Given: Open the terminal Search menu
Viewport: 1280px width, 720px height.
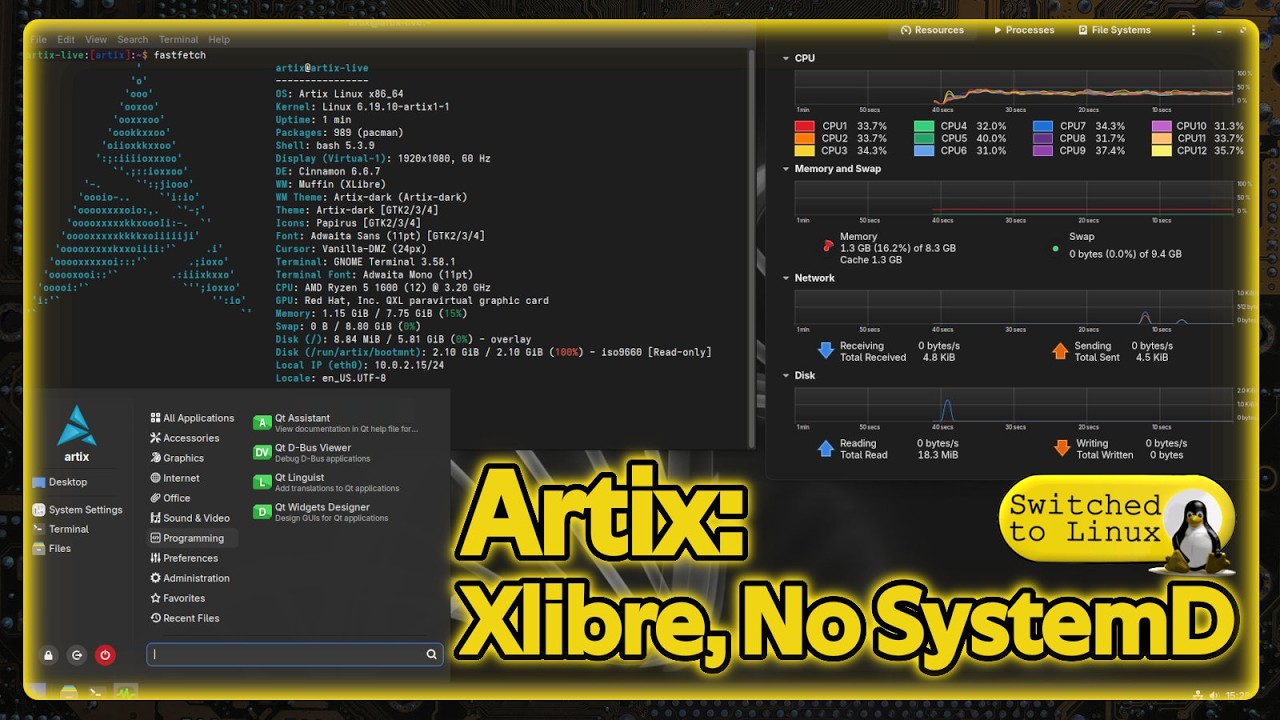Looking at the screenshot, I should 132,40.
